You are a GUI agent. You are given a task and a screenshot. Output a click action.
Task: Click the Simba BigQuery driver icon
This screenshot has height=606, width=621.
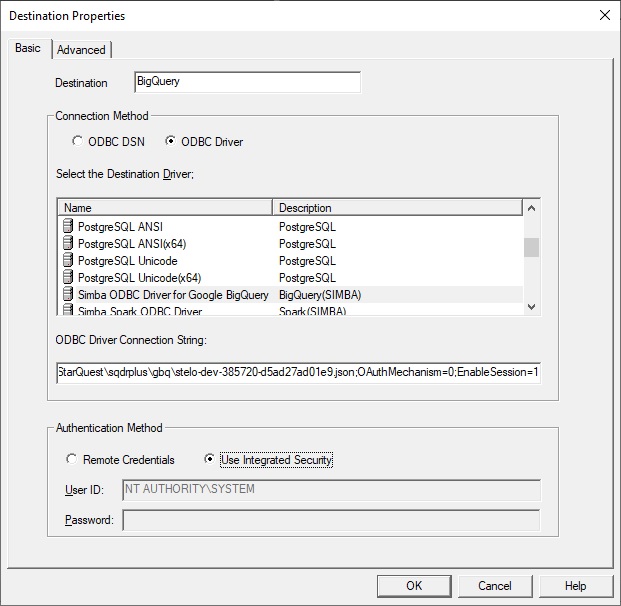[68, 295]
